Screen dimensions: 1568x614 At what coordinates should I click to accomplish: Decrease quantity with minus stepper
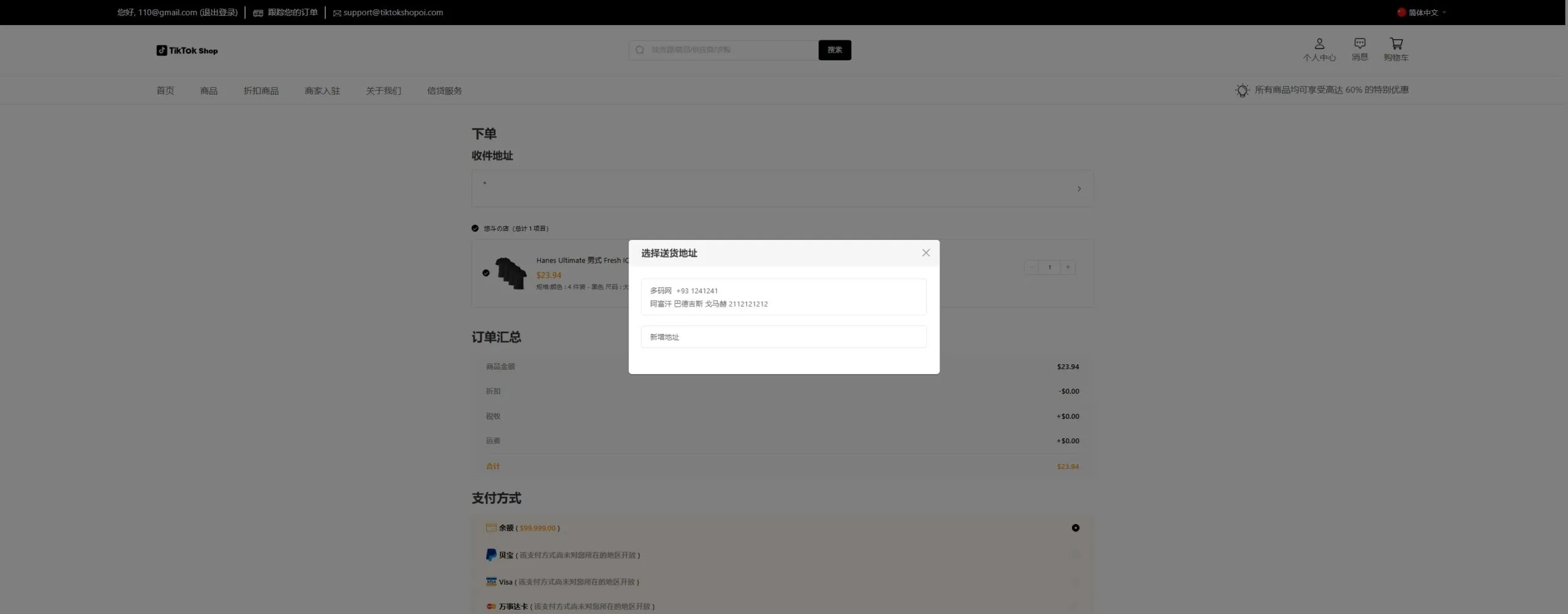1031,268
